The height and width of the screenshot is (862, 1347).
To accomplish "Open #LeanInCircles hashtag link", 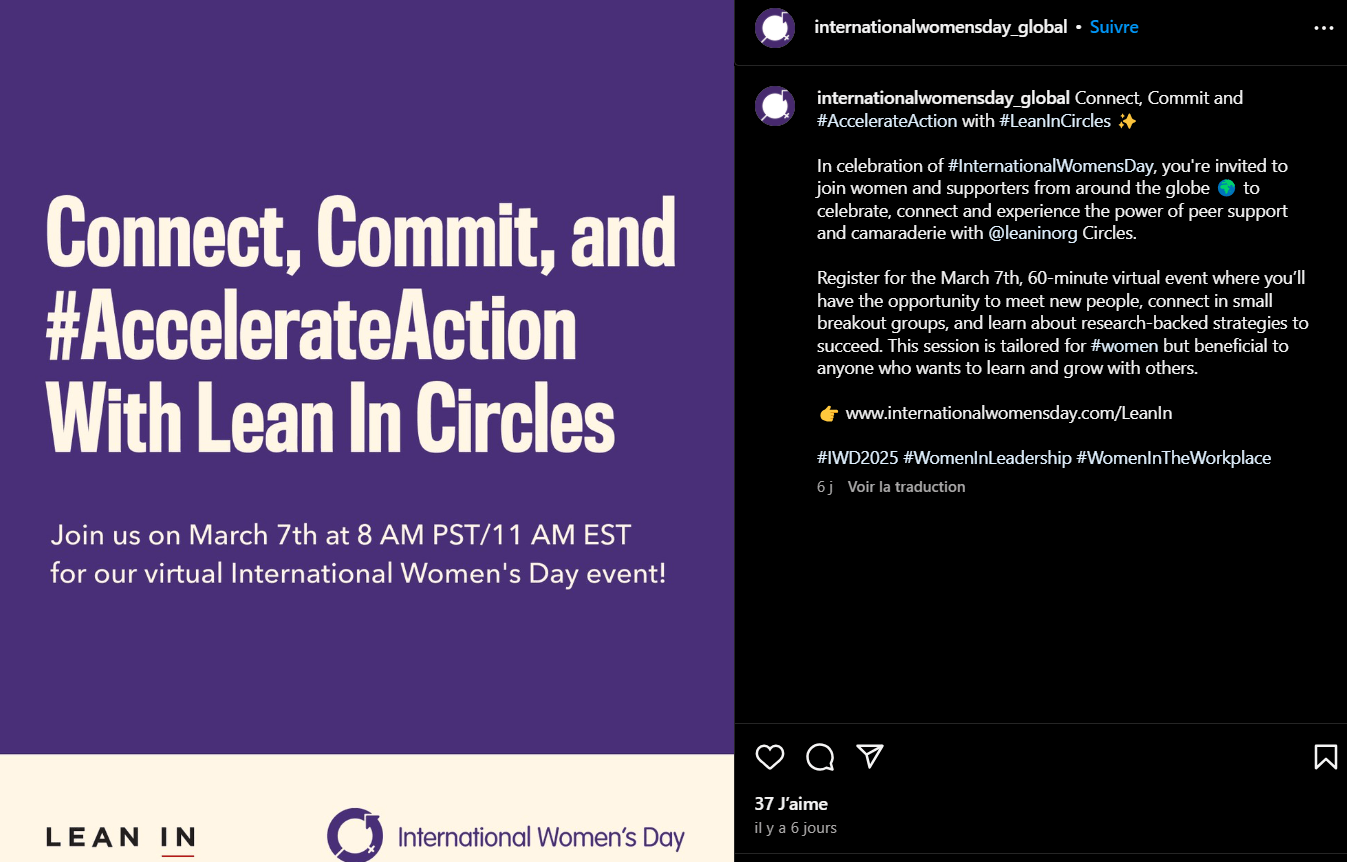I will (1054, 121).
